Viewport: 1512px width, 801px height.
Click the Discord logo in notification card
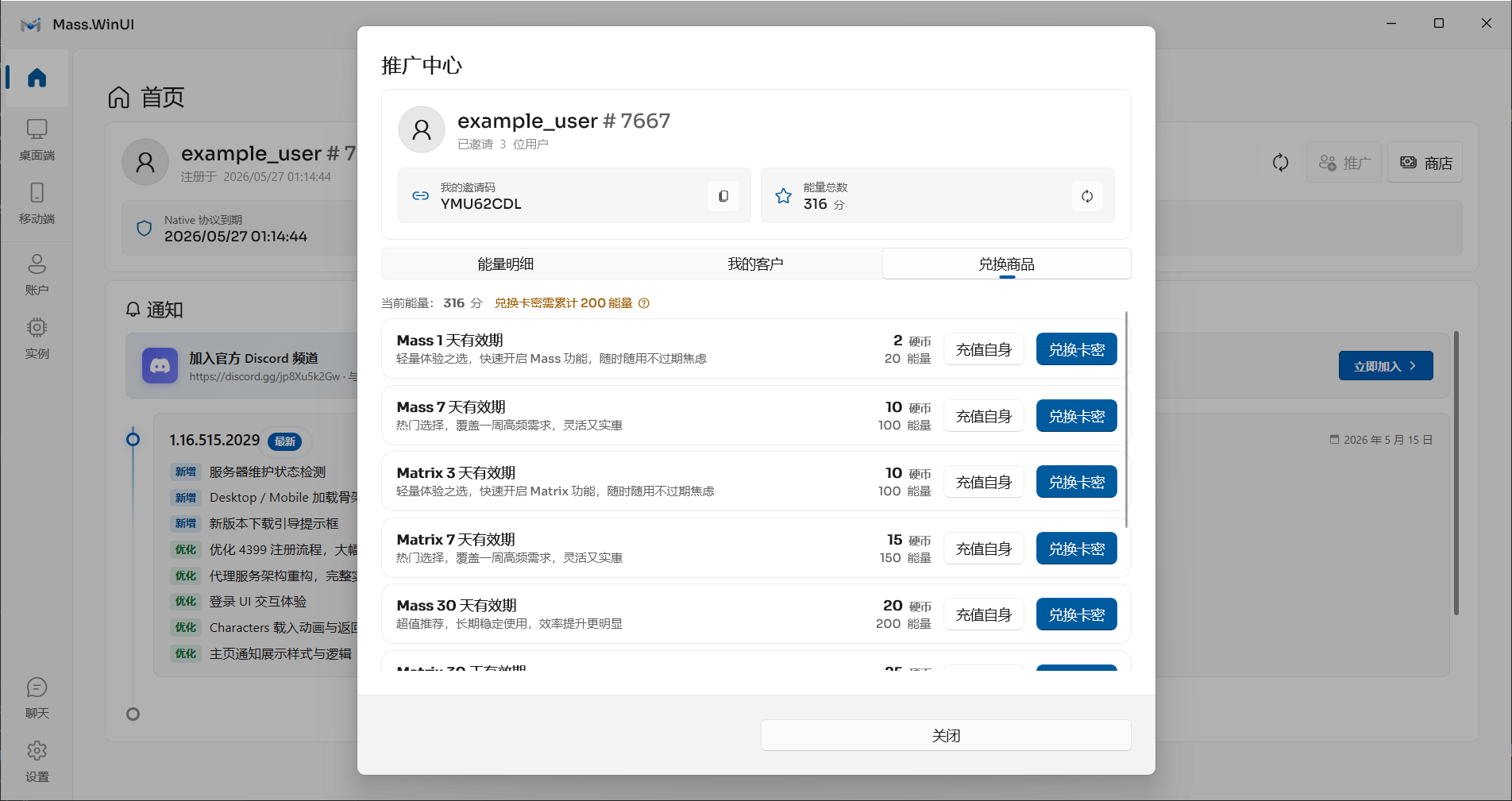(x=160, y=366)
